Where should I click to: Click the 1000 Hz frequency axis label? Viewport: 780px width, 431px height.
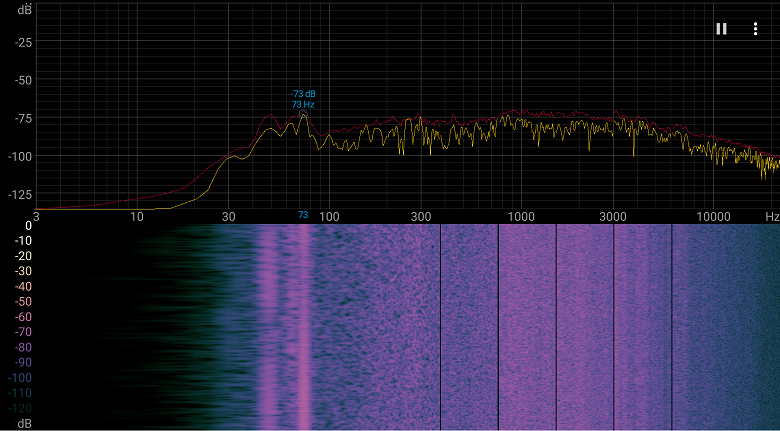tap(521, 216)
